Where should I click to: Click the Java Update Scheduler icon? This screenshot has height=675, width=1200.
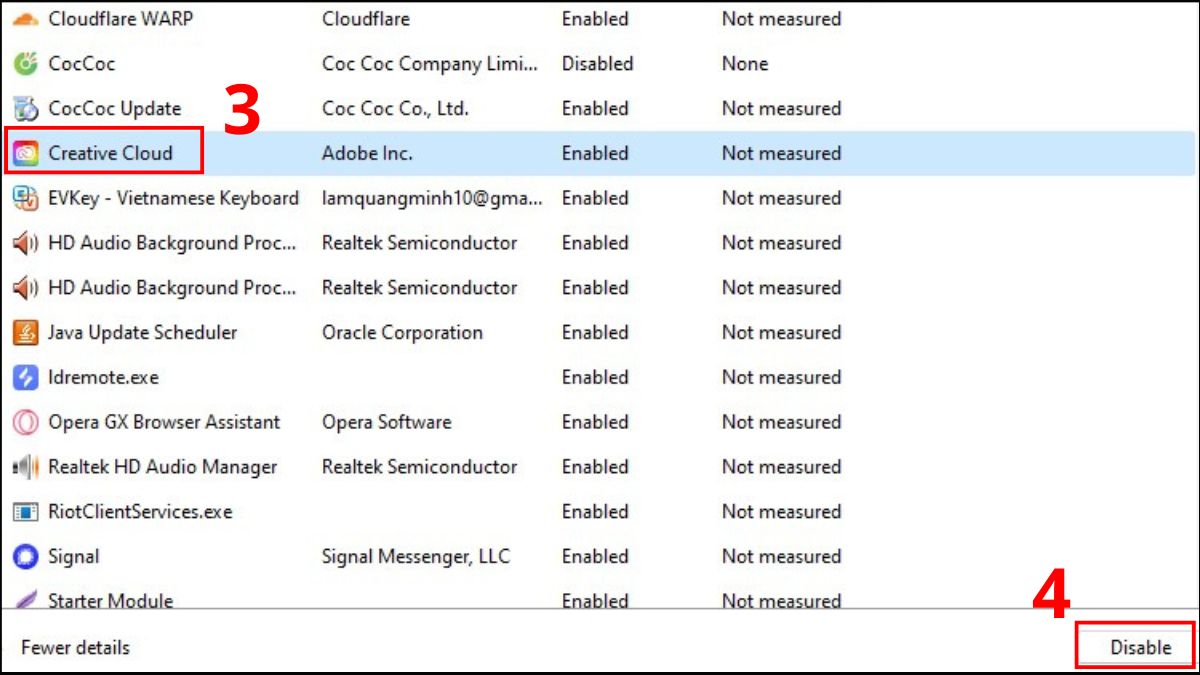click(x=25, y=332)
